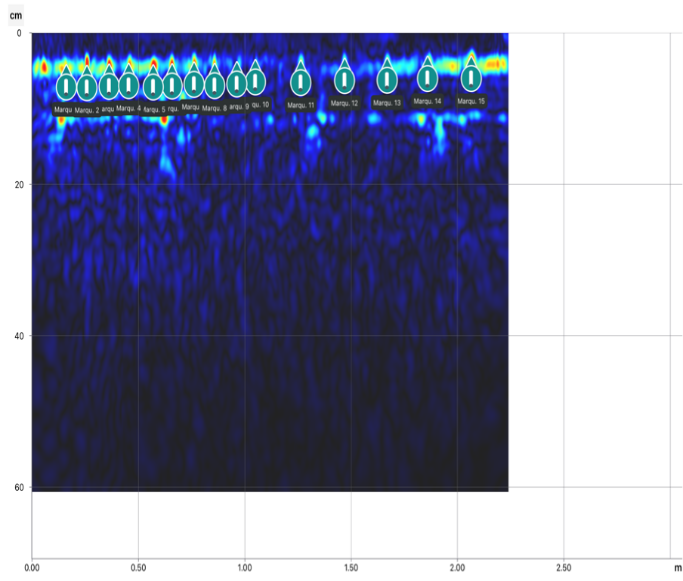Click the 'Marqu. 15' text label
The image size is (683, 581).
(471, 101)
